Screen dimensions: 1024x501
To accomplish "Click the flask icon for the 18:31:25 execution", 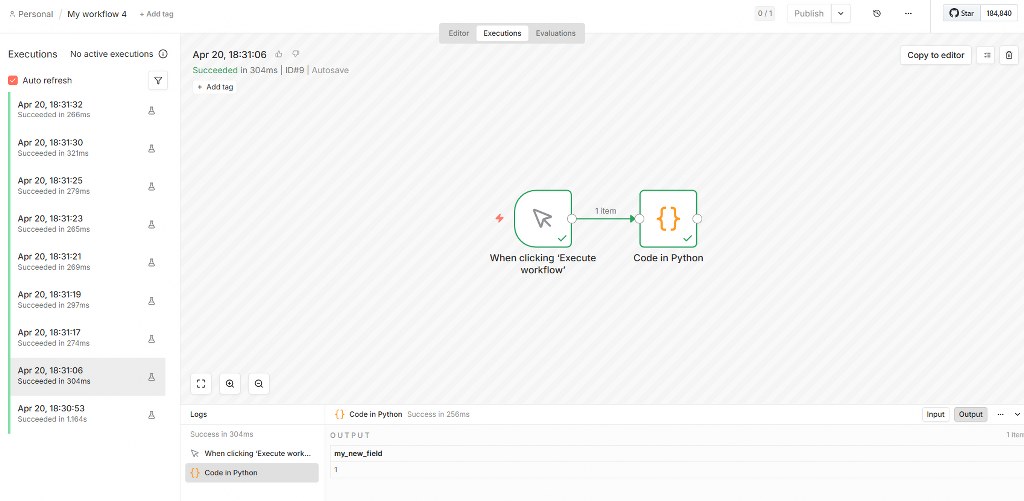I will tap(152, 187).
